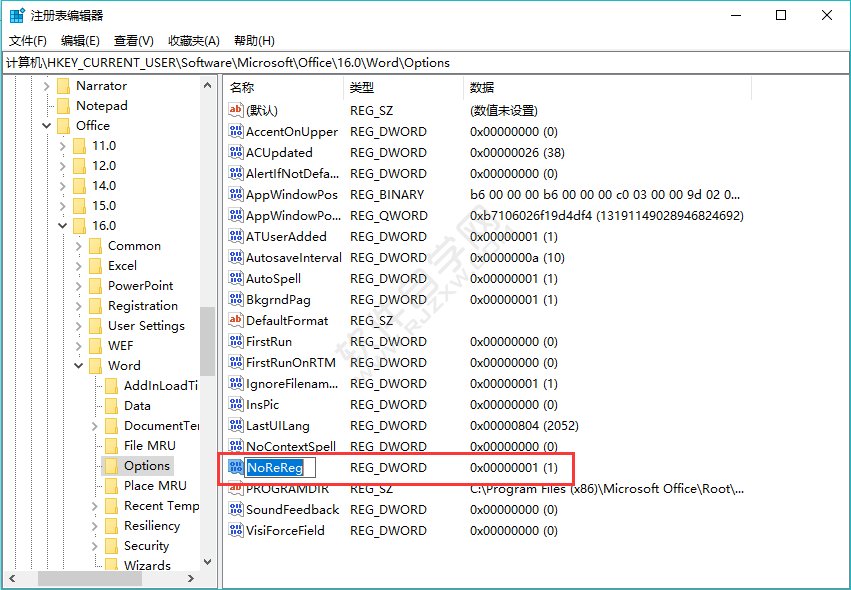Viewport: 851px width, 590px height.
Task: Click the folder icon beside File MRU
Action: tap(110, 445)
